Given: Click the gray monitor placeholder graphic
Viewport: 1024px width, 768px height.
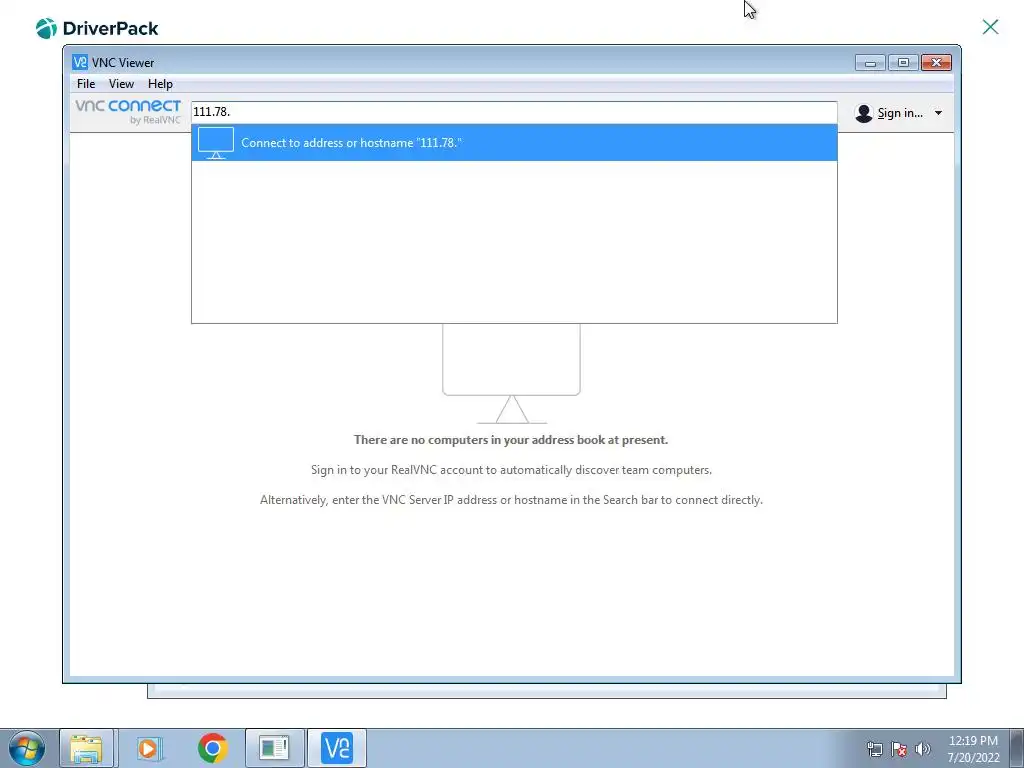Looking at the screenshot, I should pyautogui.click(x=511, y=374).
